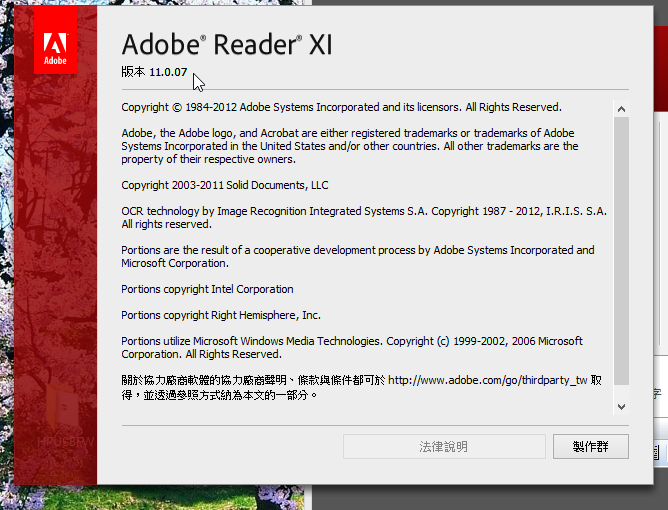This screenshot has width=668, height=510.
Task: Open the 製作群 credits button
Action: (x=590, y=447)
